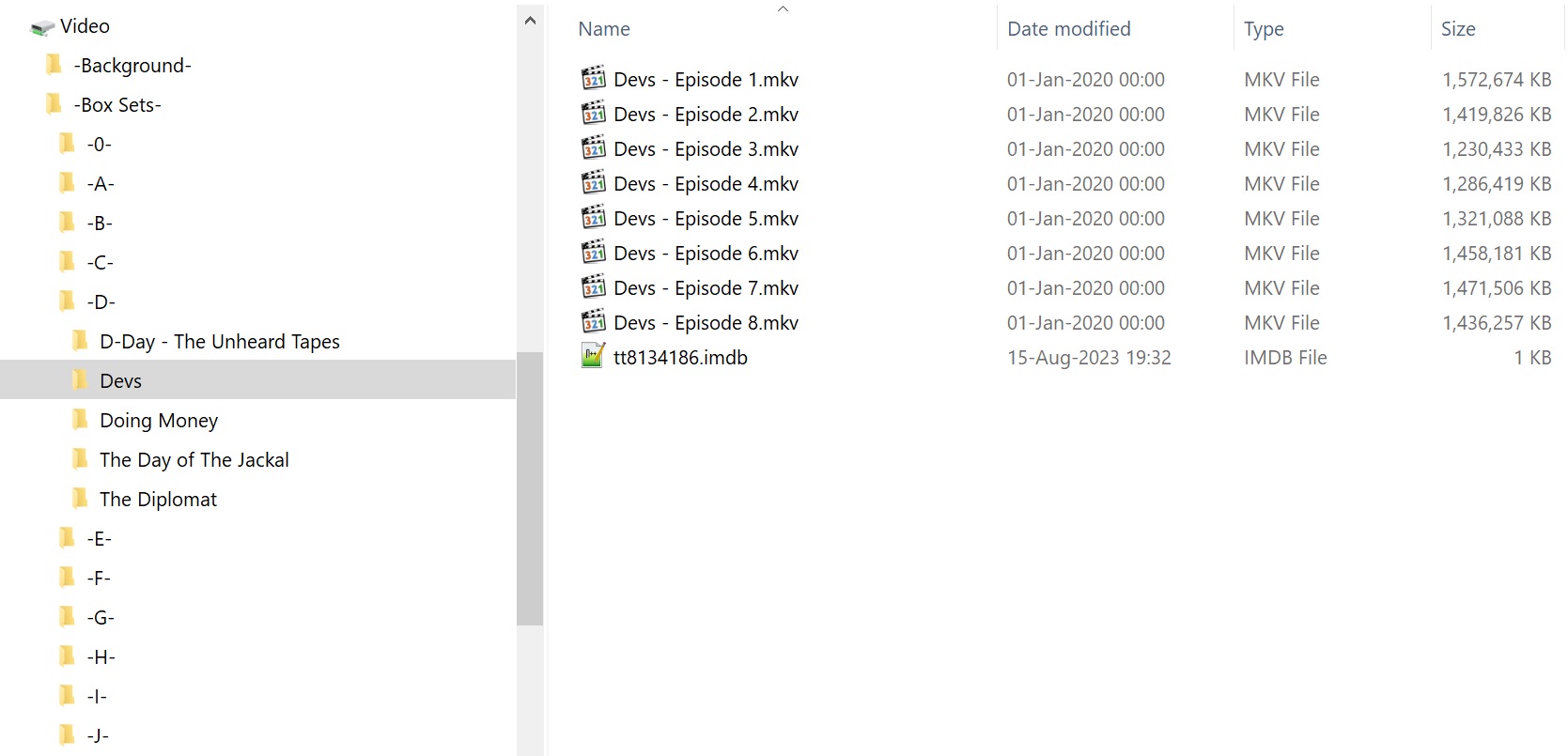Click the Video drive icon in tree
The image size is (1568, 756).
[42, 27]
